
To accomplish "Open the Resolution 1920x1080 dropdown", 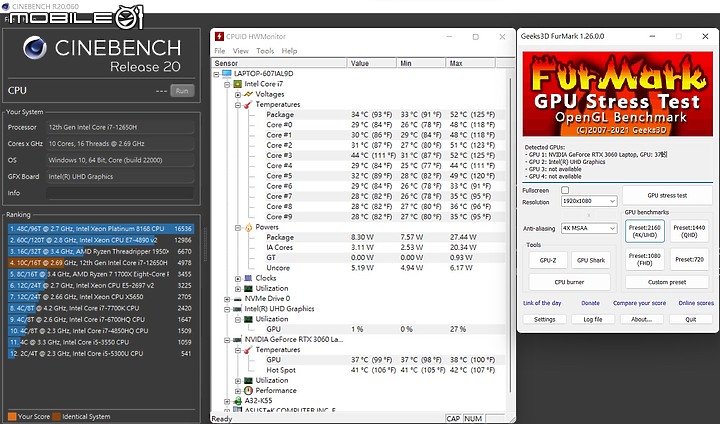I will (x=589, y=201).
